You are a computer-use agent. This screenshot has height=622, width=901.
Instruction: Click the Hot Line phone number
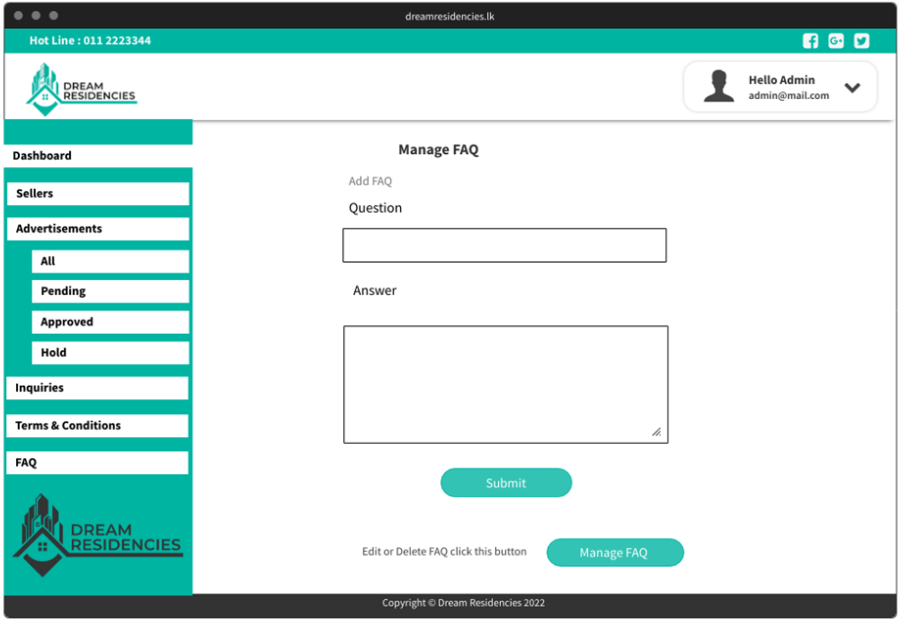(90, 41)
